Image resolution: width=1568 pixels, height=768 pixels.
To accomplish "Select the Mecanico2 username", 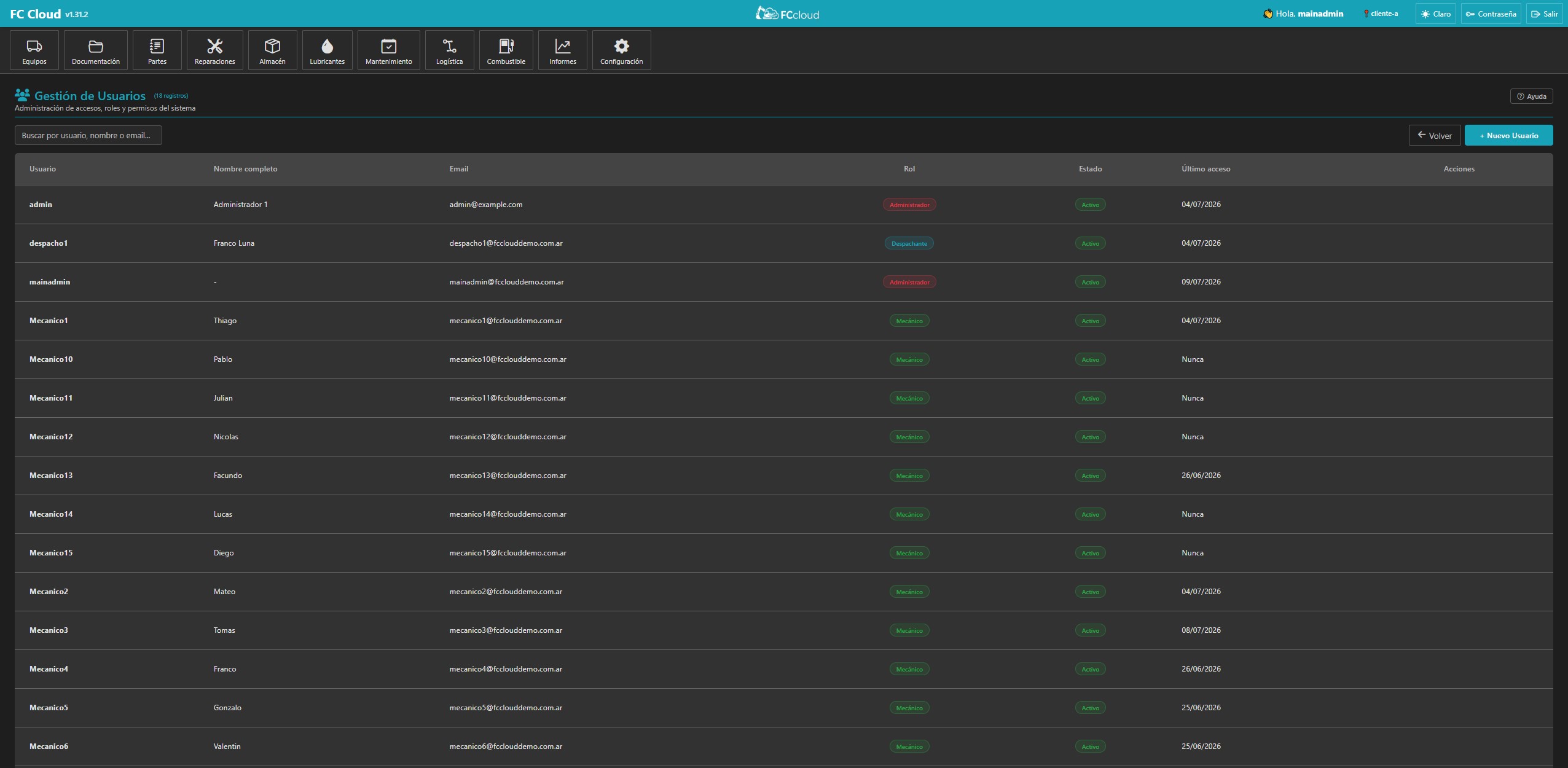I will click(49, 592).
